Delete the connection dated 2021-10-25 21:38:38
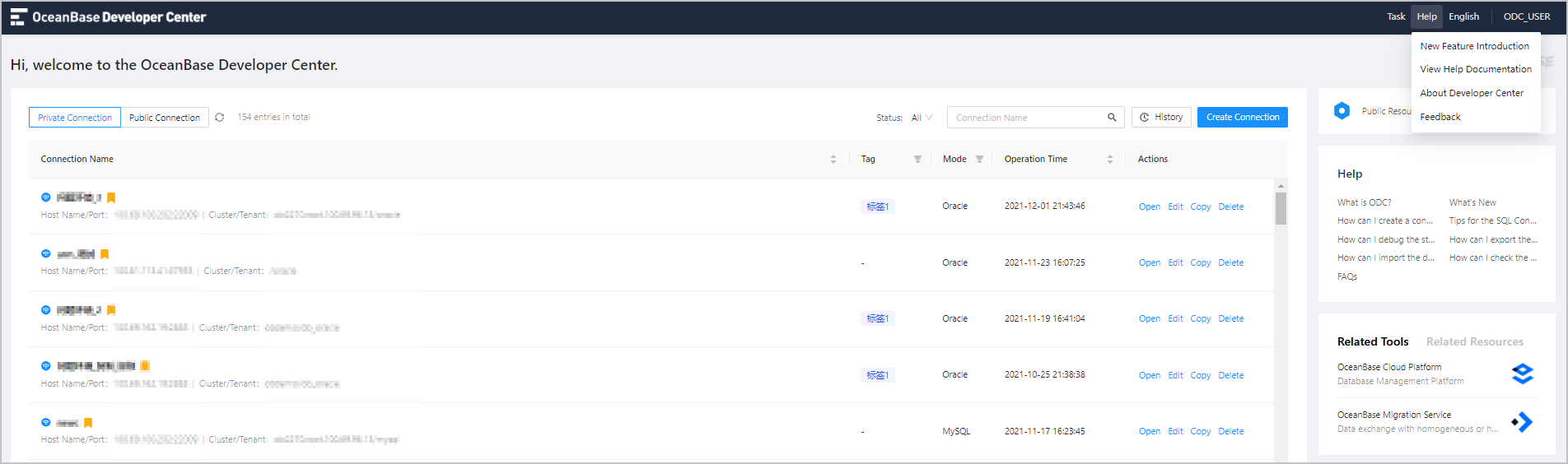 tap(1231, 375)
